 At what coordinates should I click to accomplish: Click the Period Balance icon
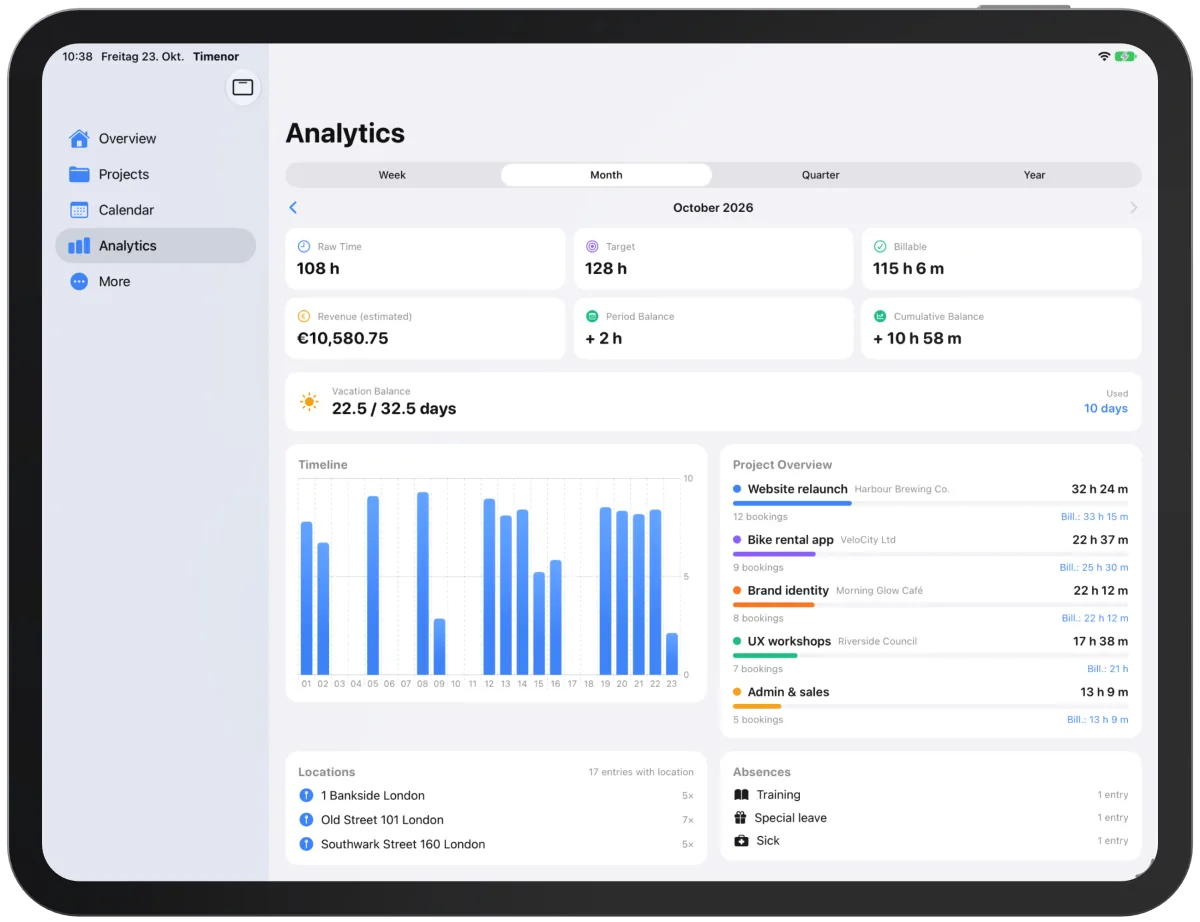click(592, 316)
